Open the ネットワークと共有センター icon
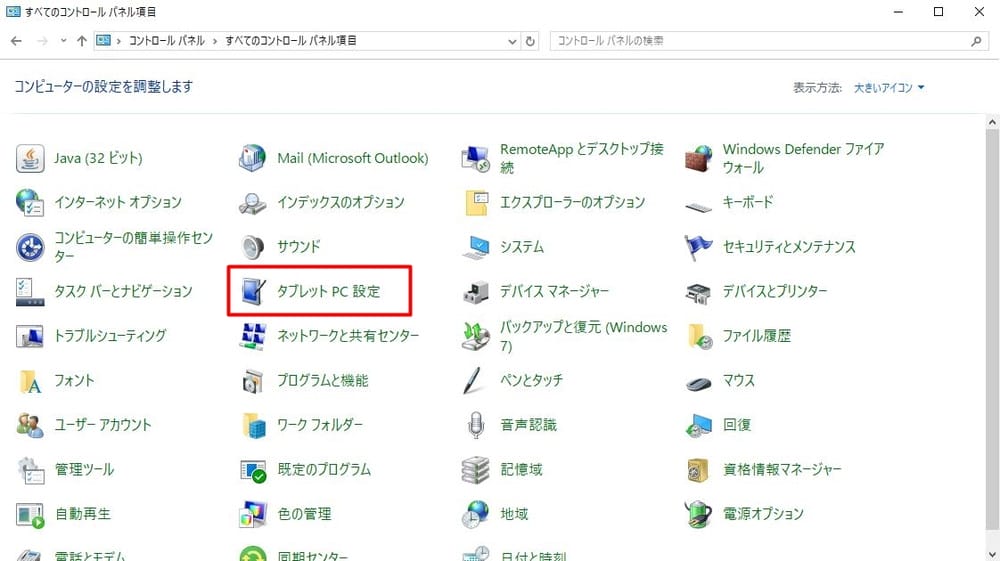 click(253, 336)
